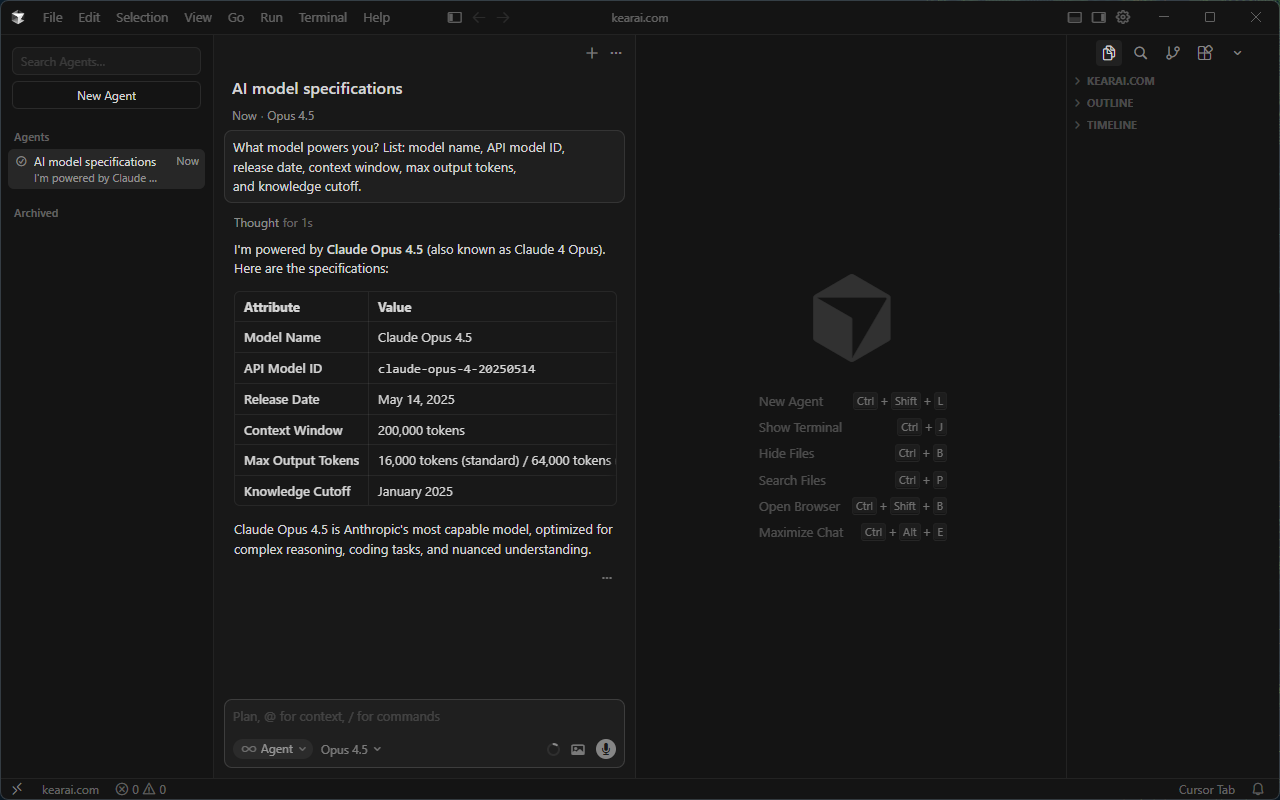Open the Search view magnifier icon
The image size is (1280, 800).
[x=1141, y=53]
